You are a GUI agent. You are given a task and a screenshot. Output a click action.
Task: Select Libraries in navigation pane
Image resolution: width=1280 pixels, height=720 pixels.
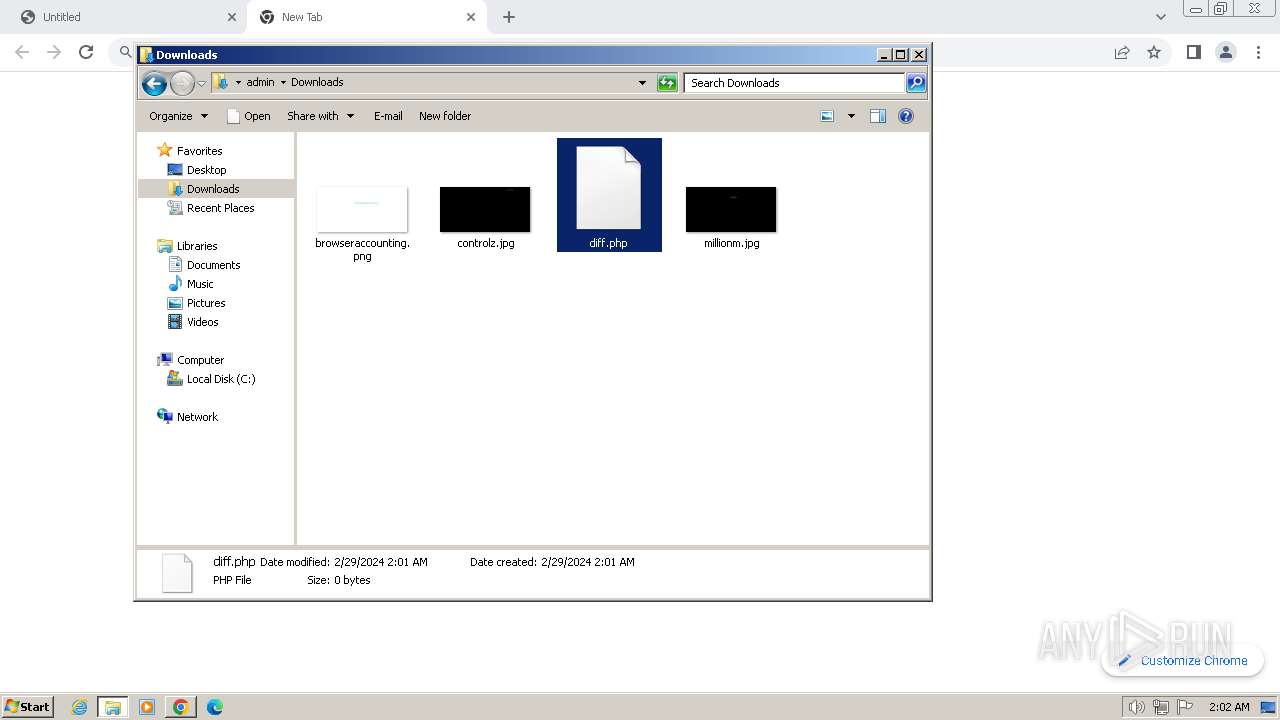click(197, 246)
